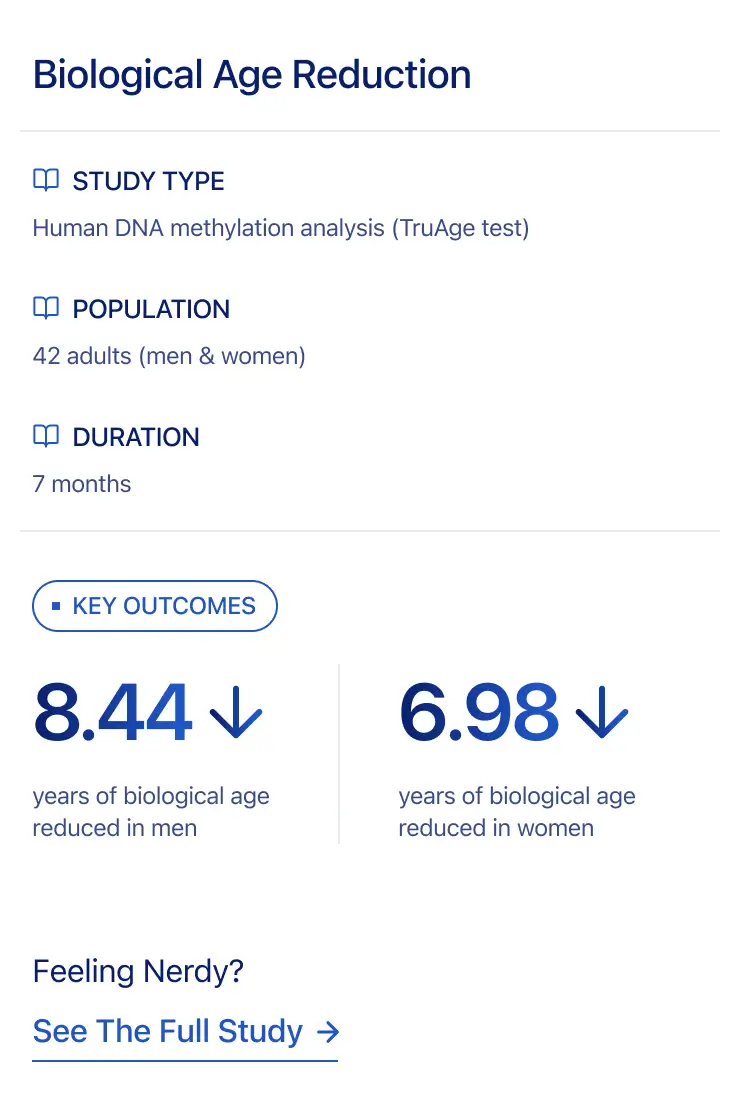Click the Human DNA methylation analysis text

pyautogui.click(x=281, y=228)
